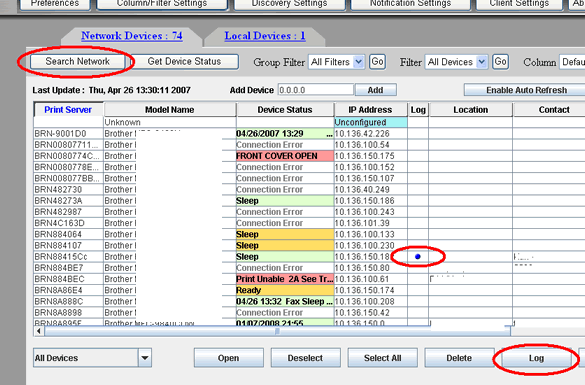Select print server BRN88415Cc
The height and width of the screenshot is (385, 585).
(69, 257)
